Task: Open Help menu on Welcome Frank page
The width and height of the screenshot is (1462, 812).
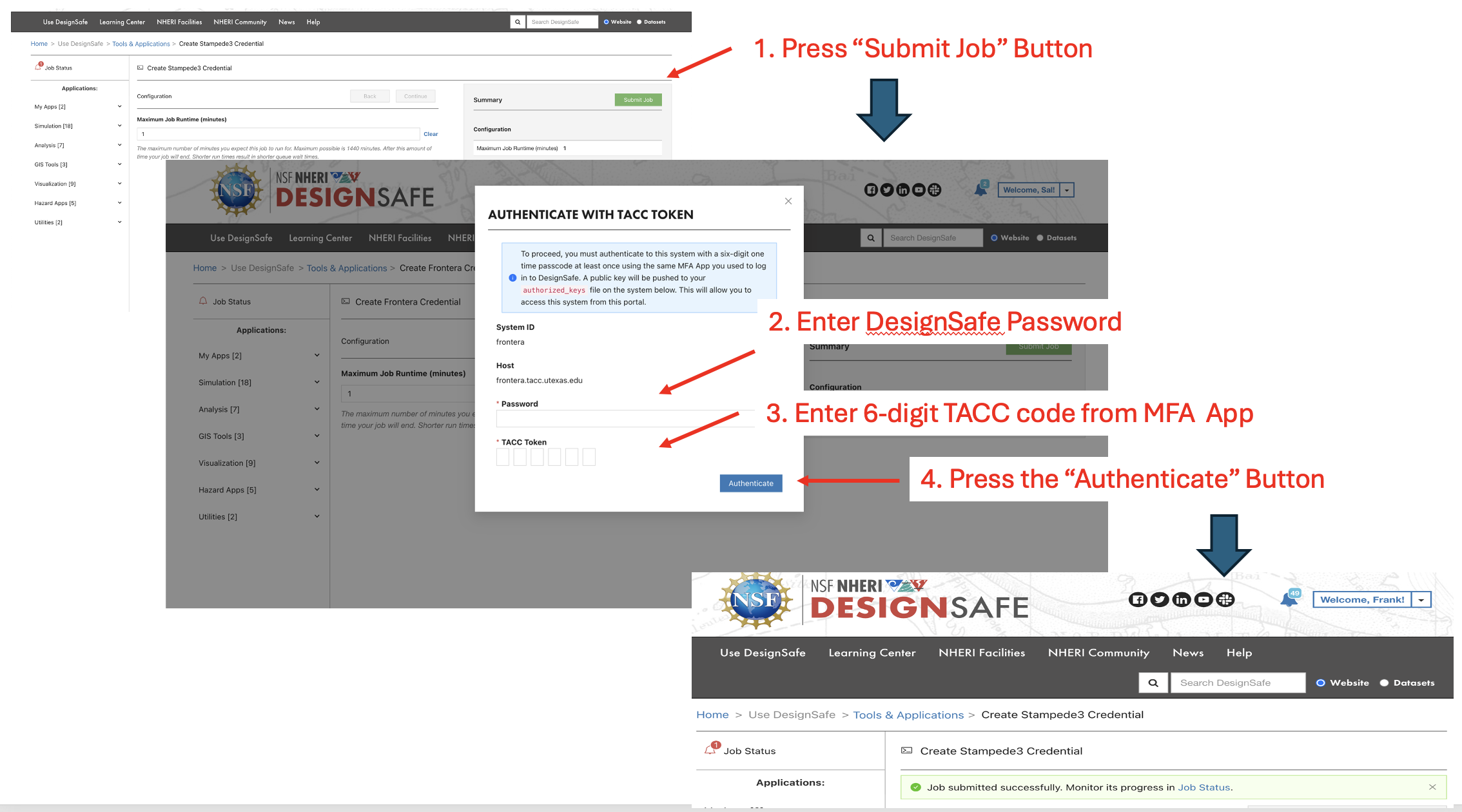Action: pos(1239,653)
